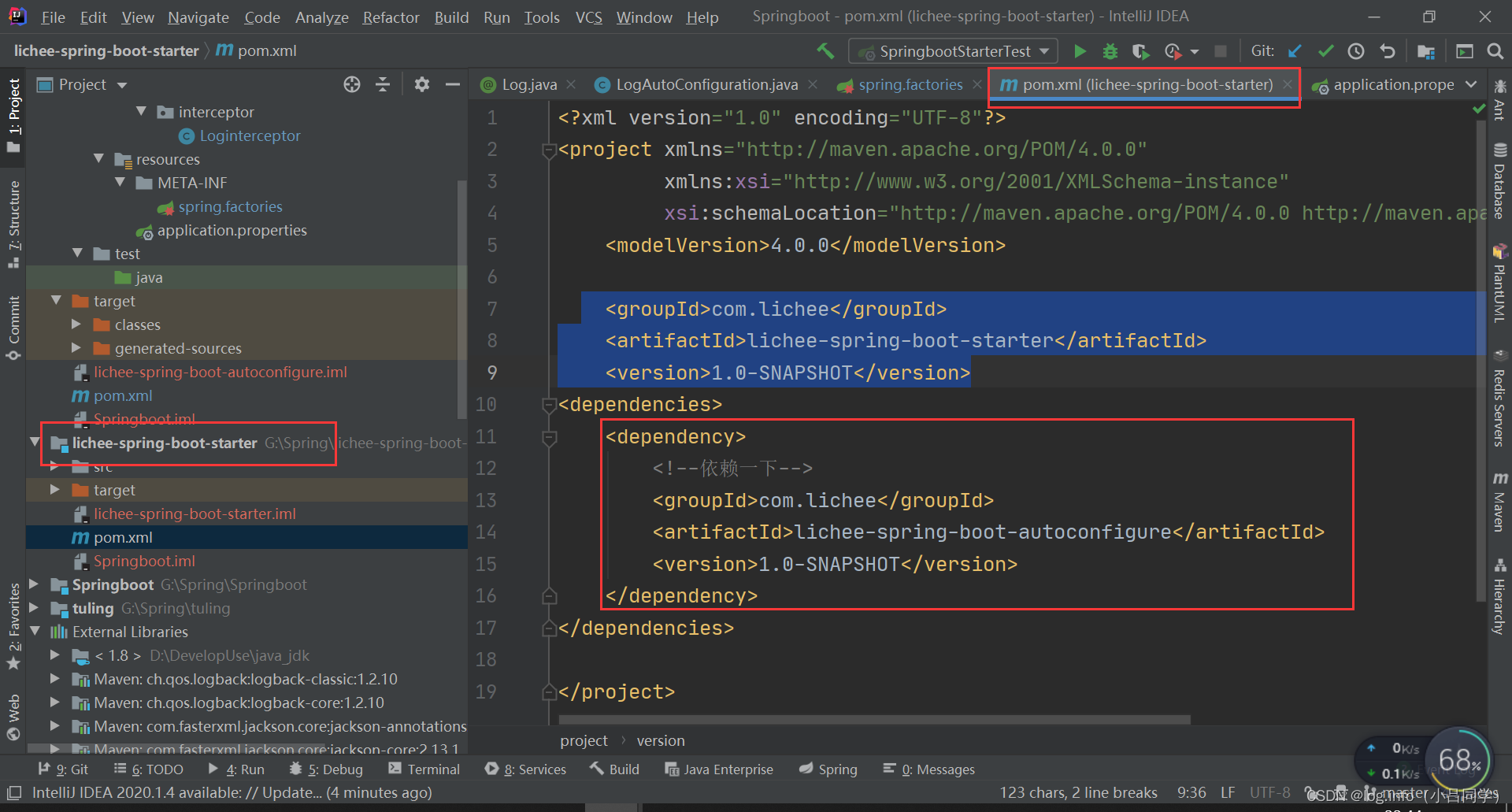
Task: Close the pom.xml editor tab
Action: 1287,85
